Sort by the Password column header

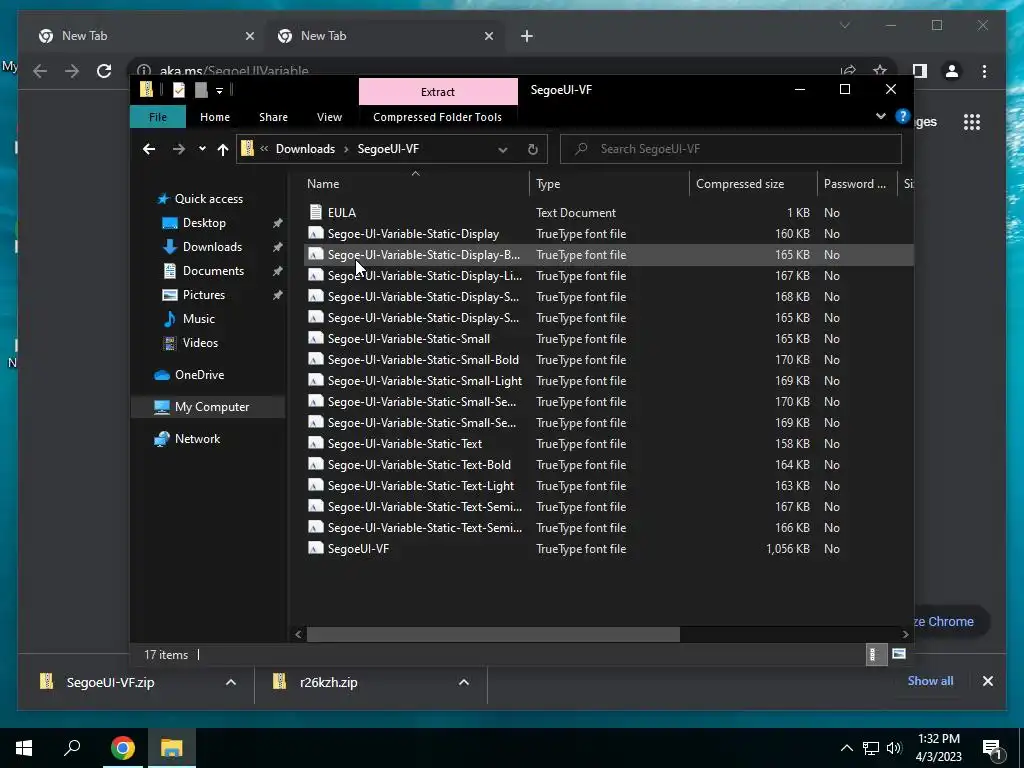coord(857,184)
